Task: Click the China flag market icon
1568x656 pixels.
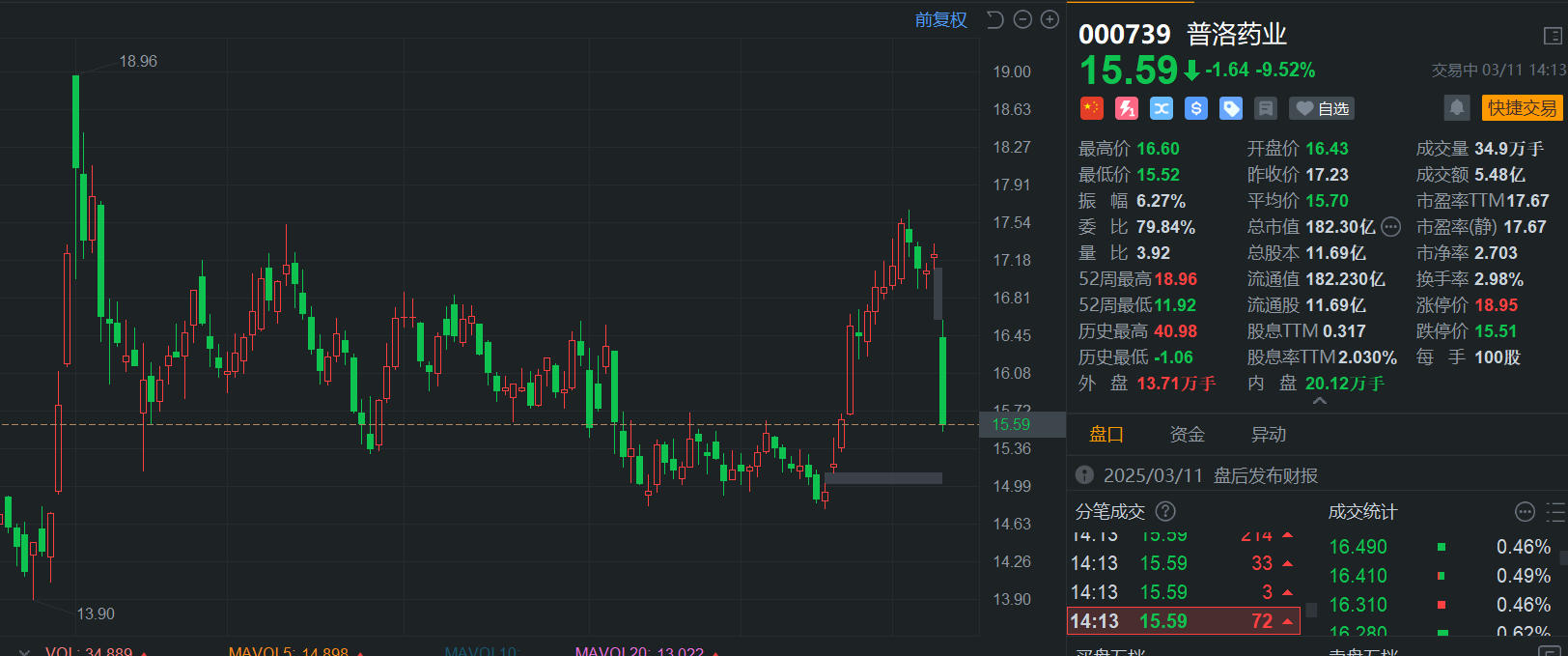Action: pyautogui.click(x=1092, y=108)
